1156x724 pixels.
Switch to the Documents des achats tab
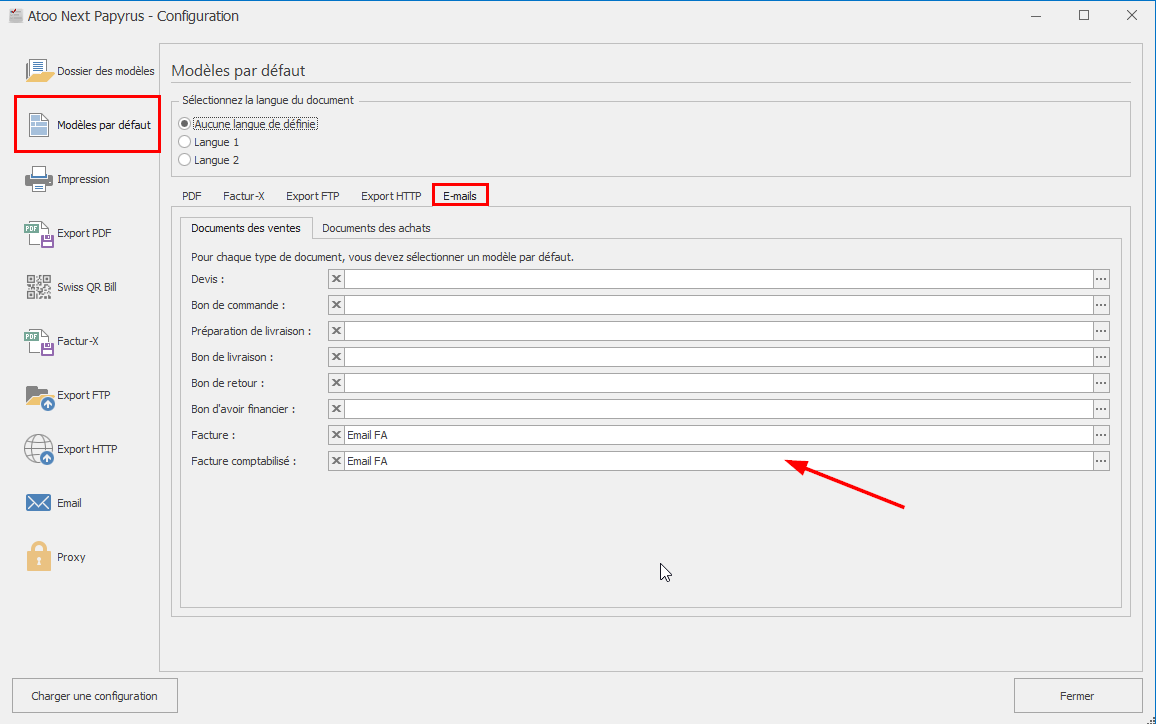pos(376,228)
